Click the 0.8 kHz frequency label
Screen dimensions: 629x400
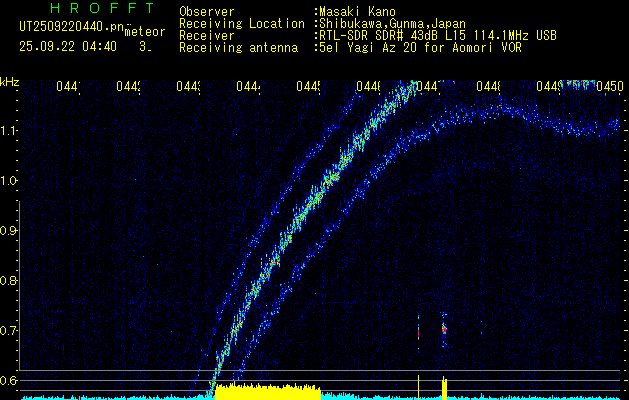coord(9,280)
